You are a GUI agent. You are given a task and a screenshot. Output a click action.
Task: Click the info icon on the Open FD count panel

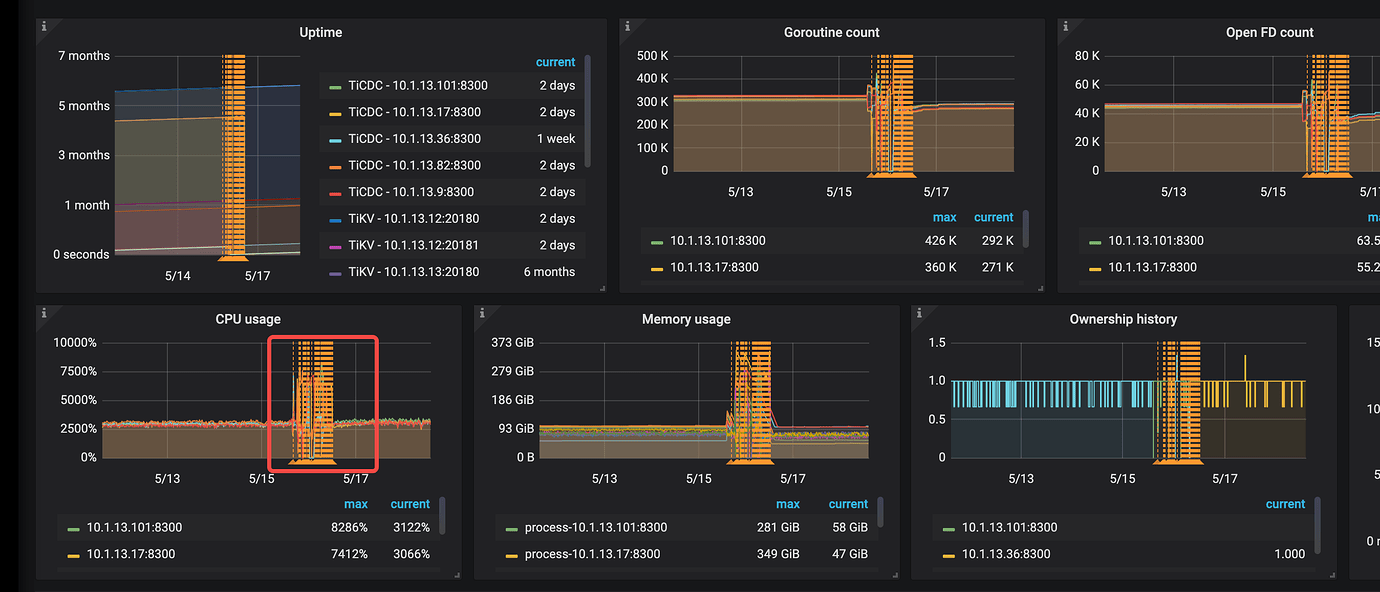tap(1063, 27)
